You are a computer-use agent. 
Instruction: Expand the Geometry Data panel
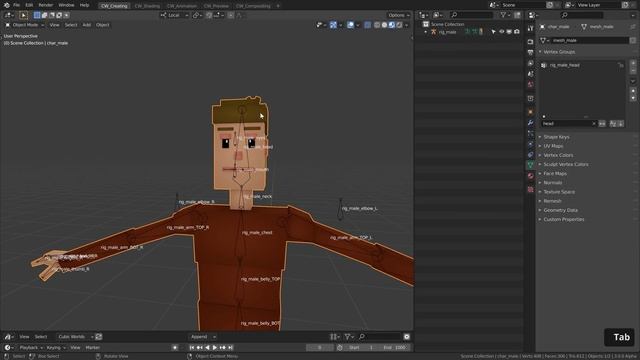click(x=560, y=210)
